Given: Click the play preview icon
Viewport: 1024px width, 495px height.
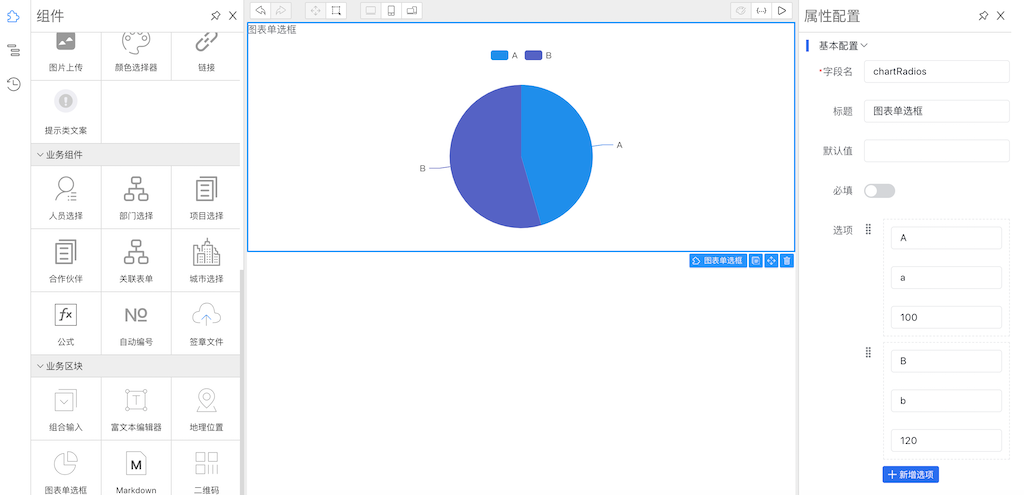Looking at the screenshot, I should 783,11.
